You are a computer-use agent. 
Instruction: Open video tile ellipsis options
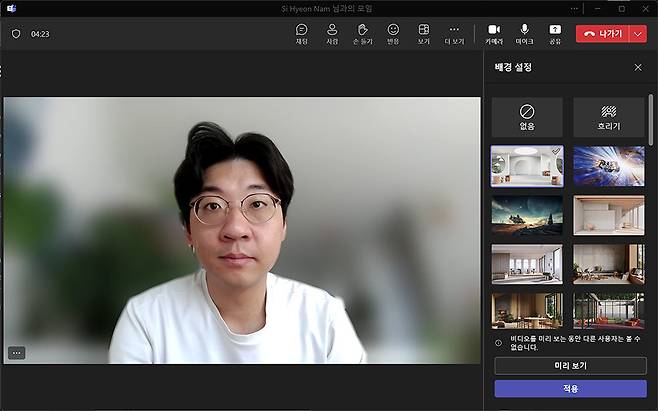16,353
